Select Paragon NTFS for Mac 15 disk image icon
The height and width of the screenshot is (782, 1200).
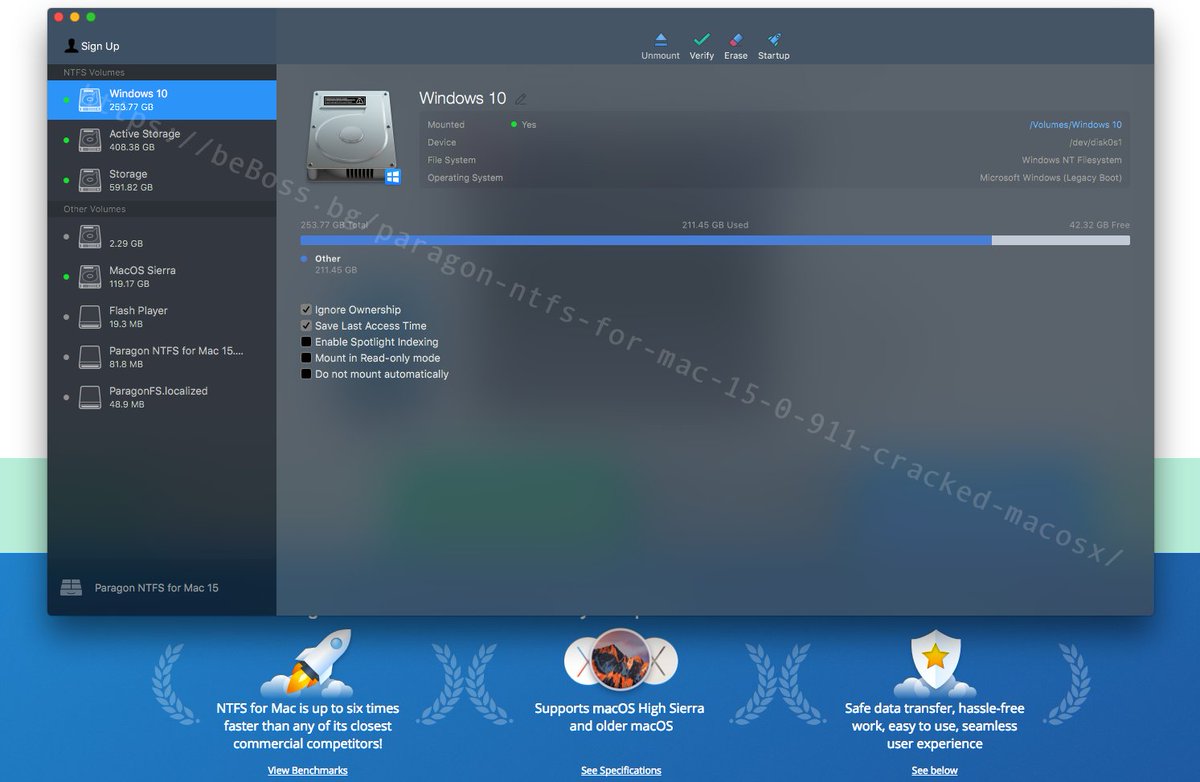pyautogui.click(x=91, y=357)
